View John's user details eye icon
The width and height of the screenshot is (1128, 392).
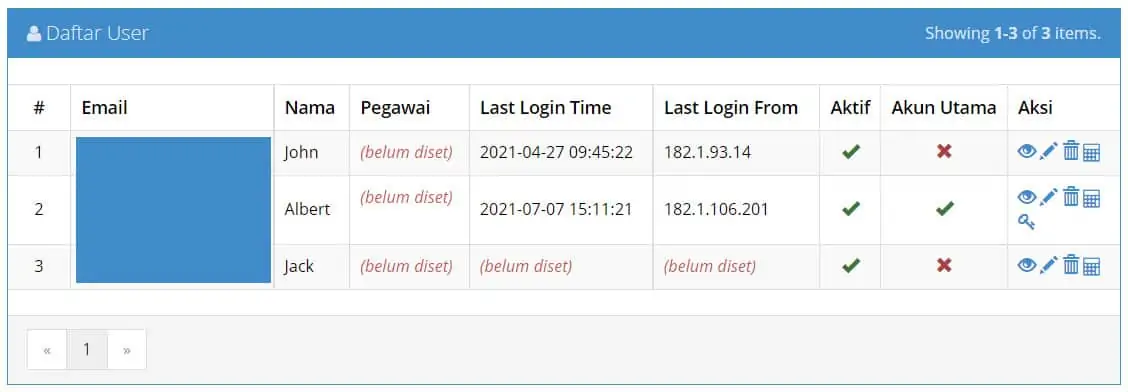click(x=1027, y=151)
